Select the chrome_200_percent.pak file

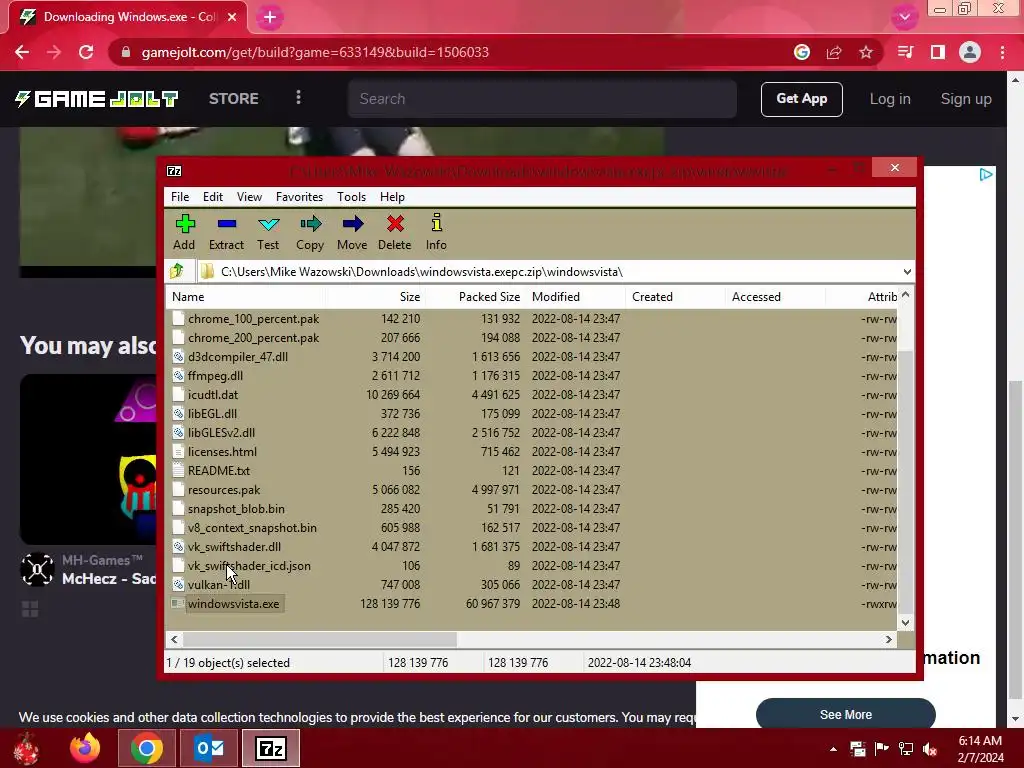point(253,338)
